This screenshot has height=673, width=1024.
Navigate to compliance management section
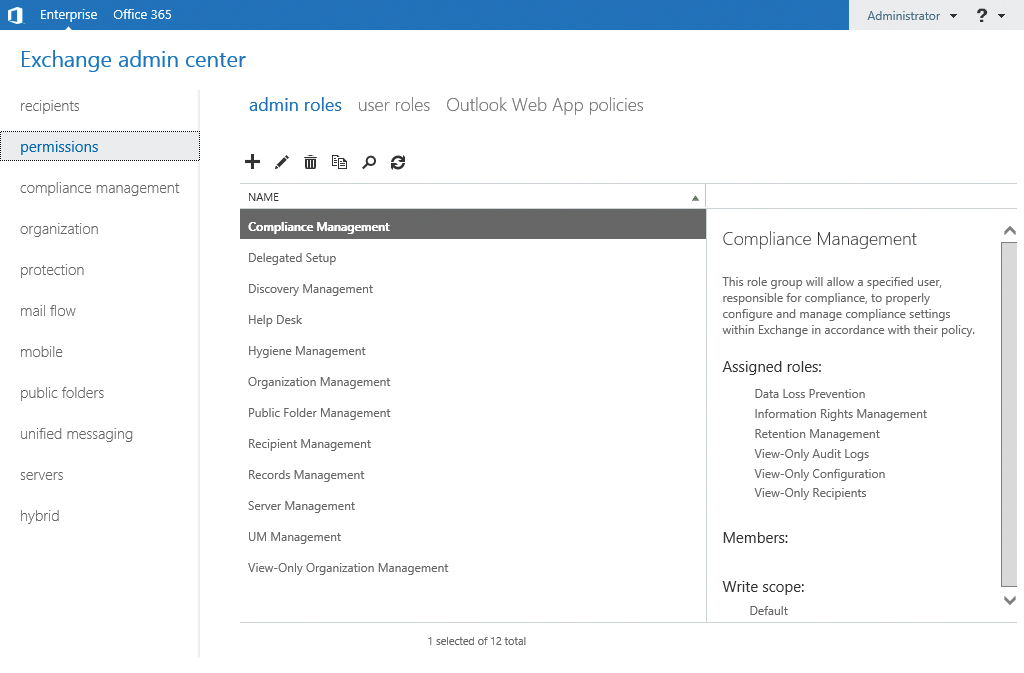point(99,187)
